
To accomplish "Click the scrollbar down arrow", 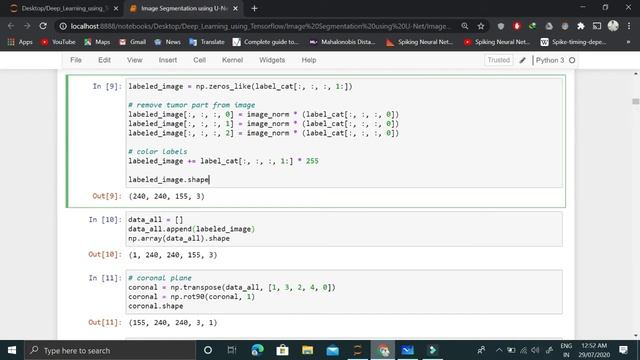I will pos(636,336).
